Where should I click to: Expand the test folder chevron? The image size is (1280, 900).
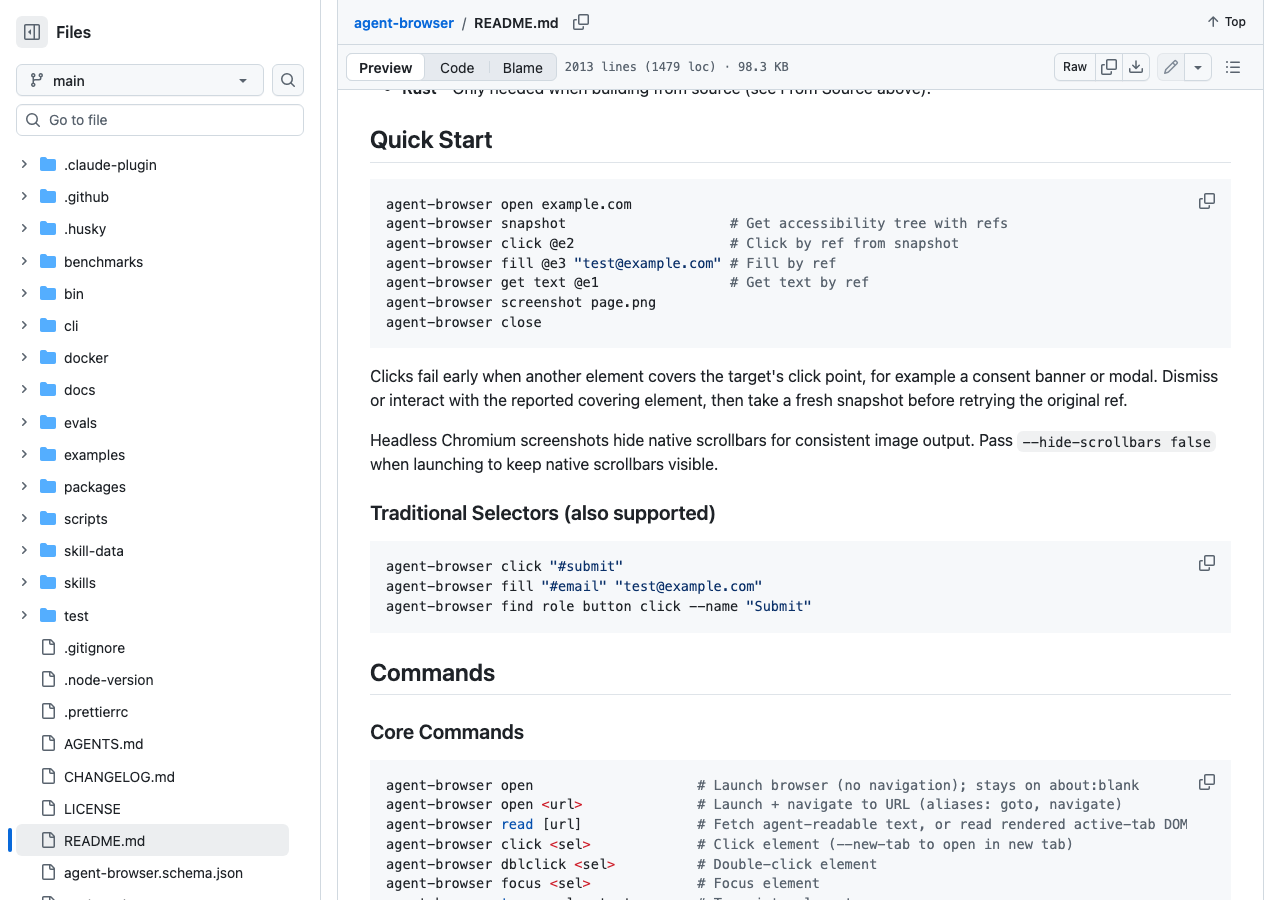tap(24, 615)
